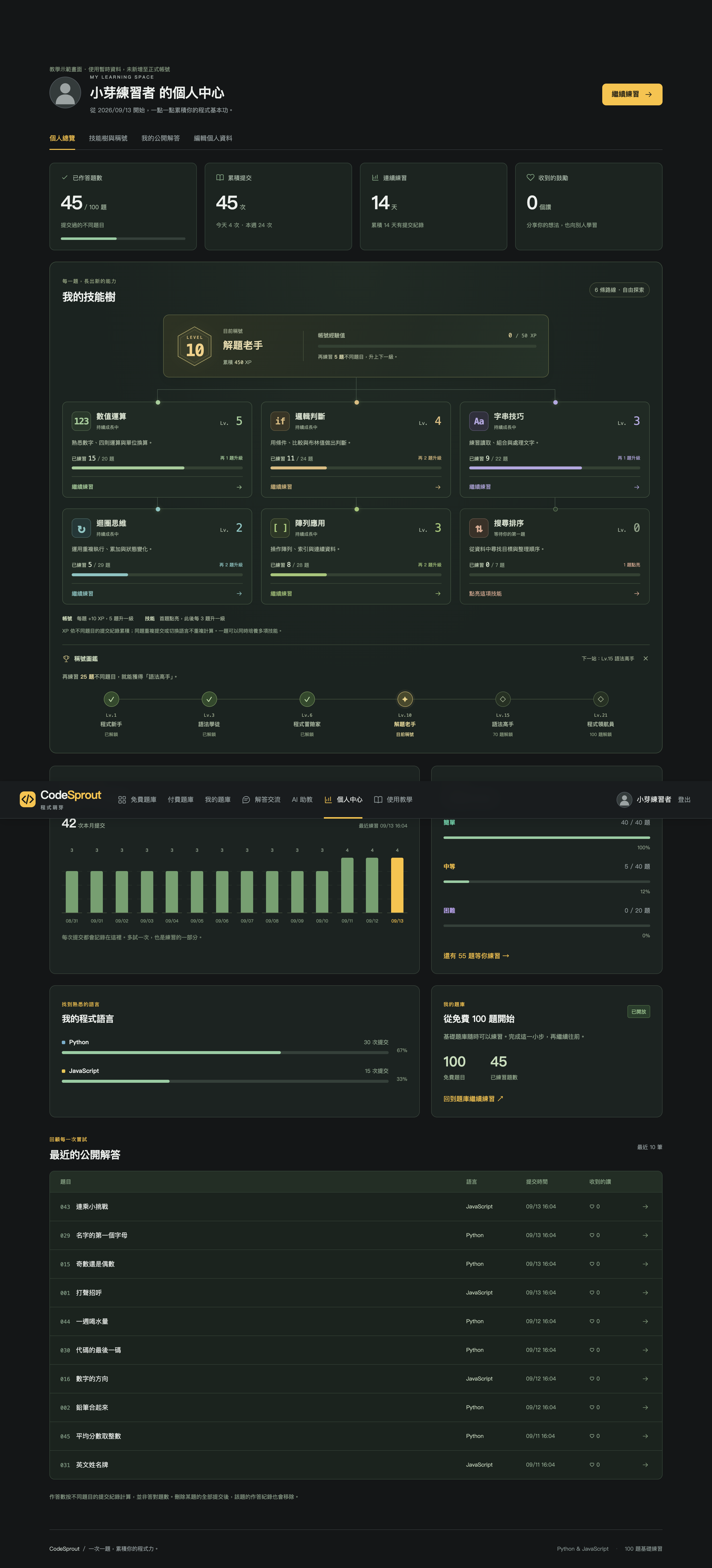This screenshot has width=712, height=1568.
Task: Select 個人中心 in the navigation bar
Action: tap(343, 800)
